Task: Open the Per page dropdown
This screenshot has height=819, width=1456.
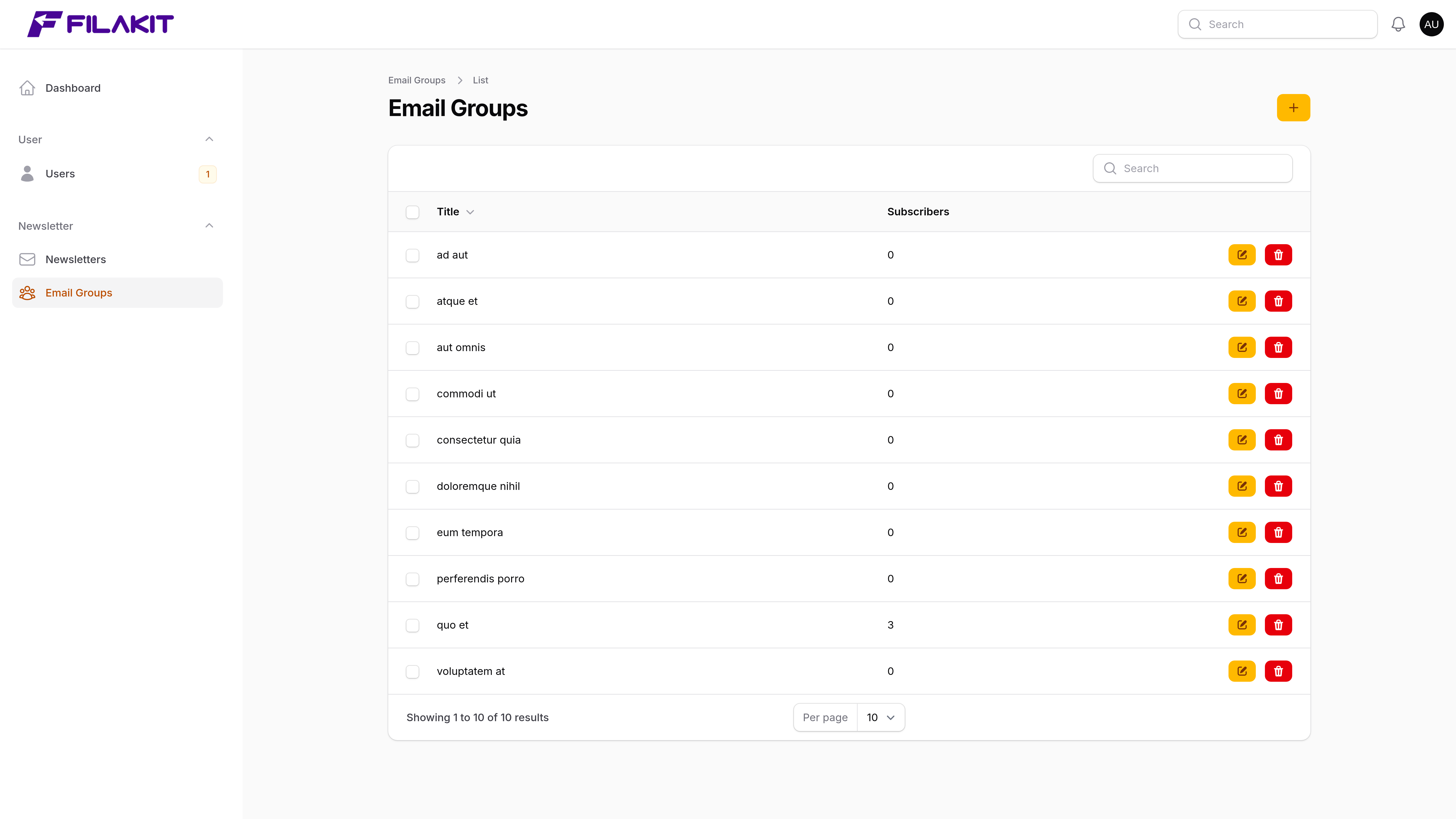Action: pos(881,717)
